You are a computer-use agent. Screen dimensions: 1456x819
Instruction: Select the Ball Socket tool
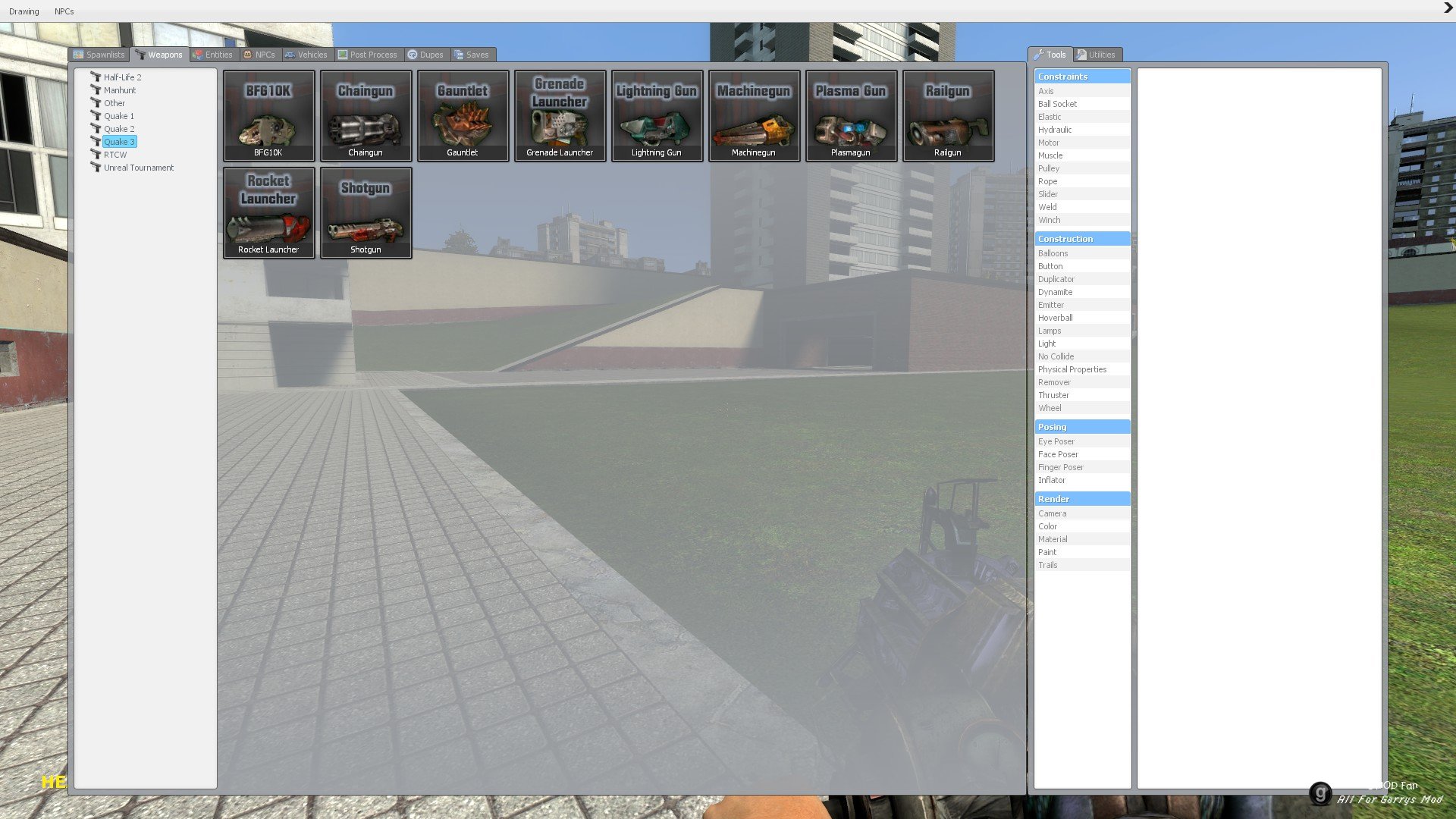pos(1082,104)
